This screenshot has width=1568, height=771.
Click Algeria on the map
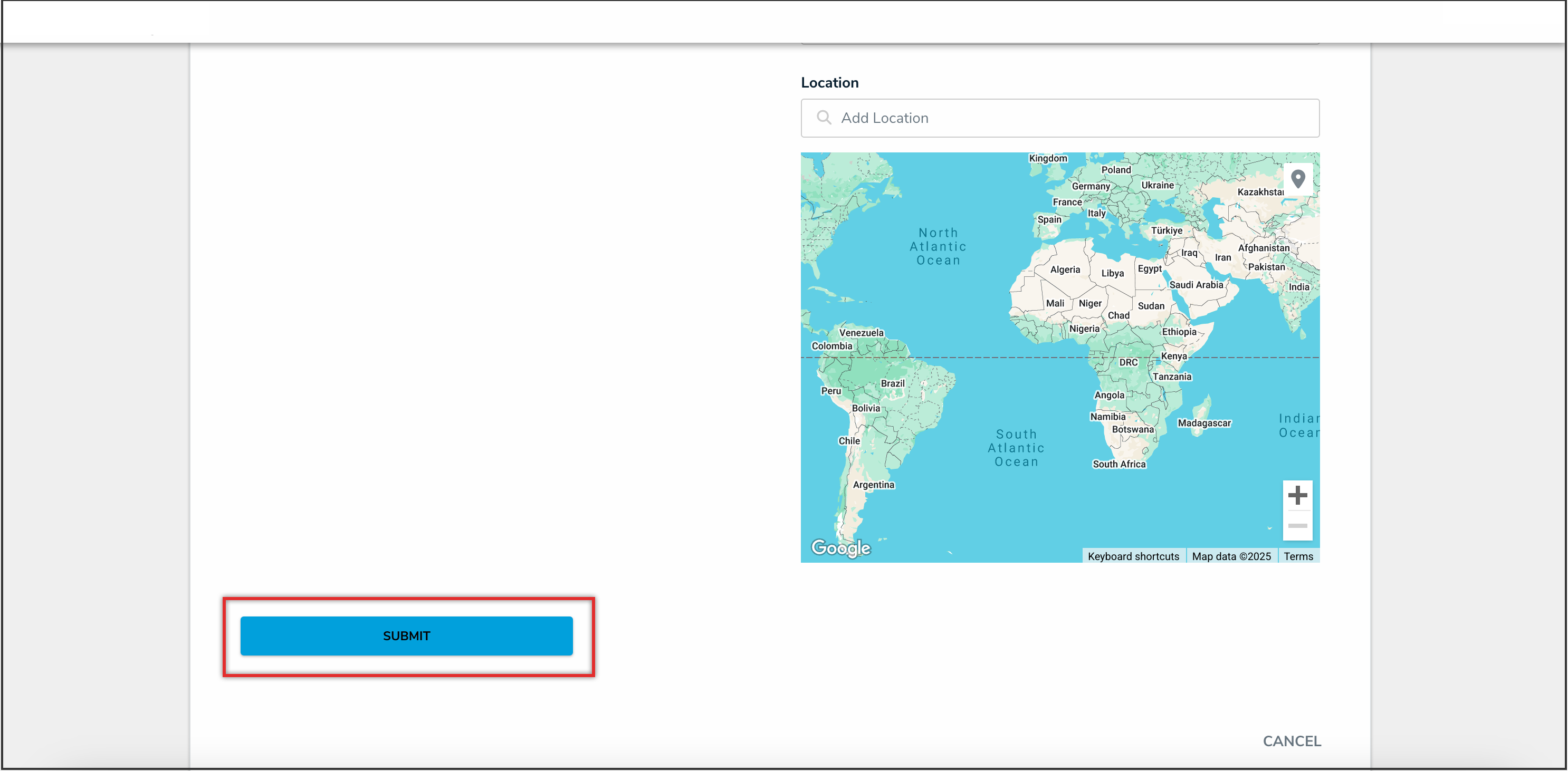(x=1065, y=269)
